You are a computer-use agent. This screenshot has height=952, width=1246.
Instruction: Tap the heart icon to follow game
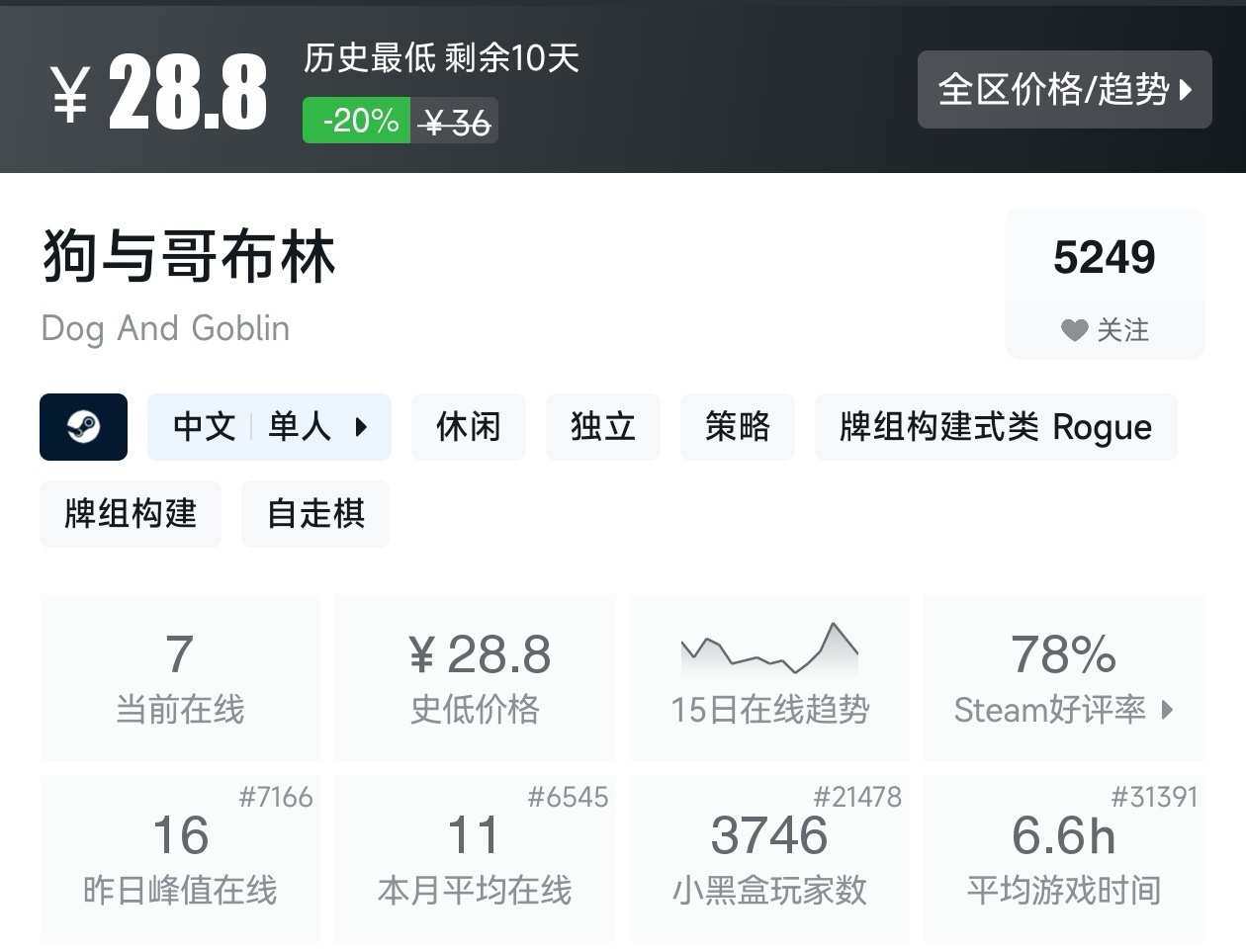click(1074, 330)
